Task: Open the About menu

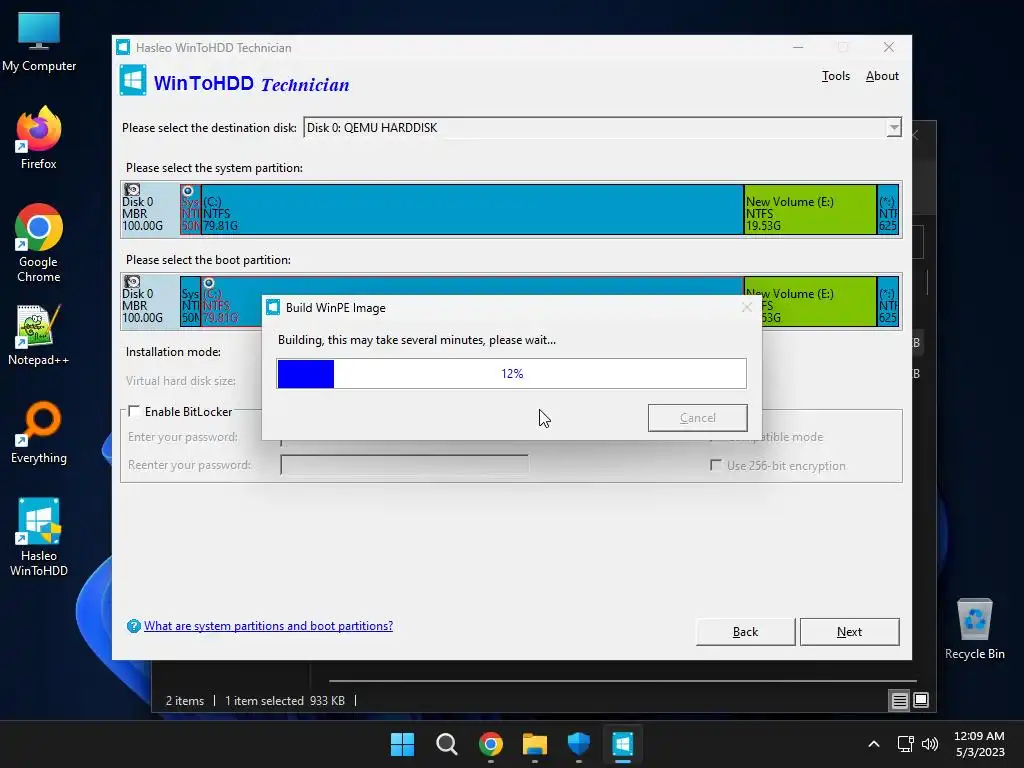Action: tap(882, 76)
